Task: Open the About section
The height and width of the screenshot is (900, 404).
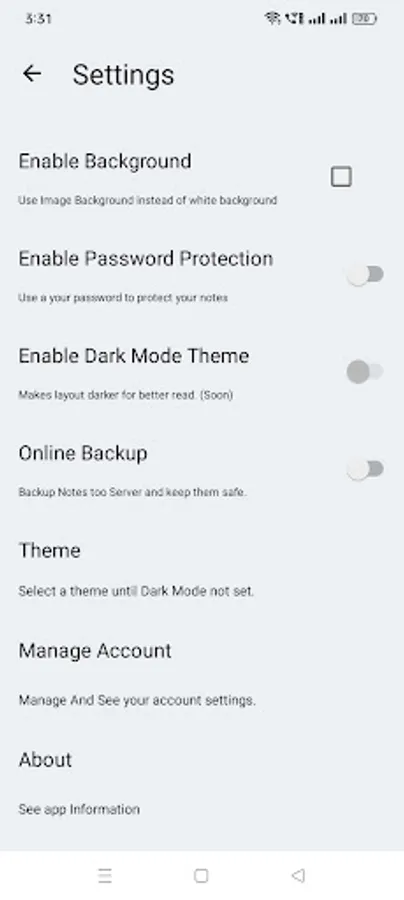Action: coord(202,781)
